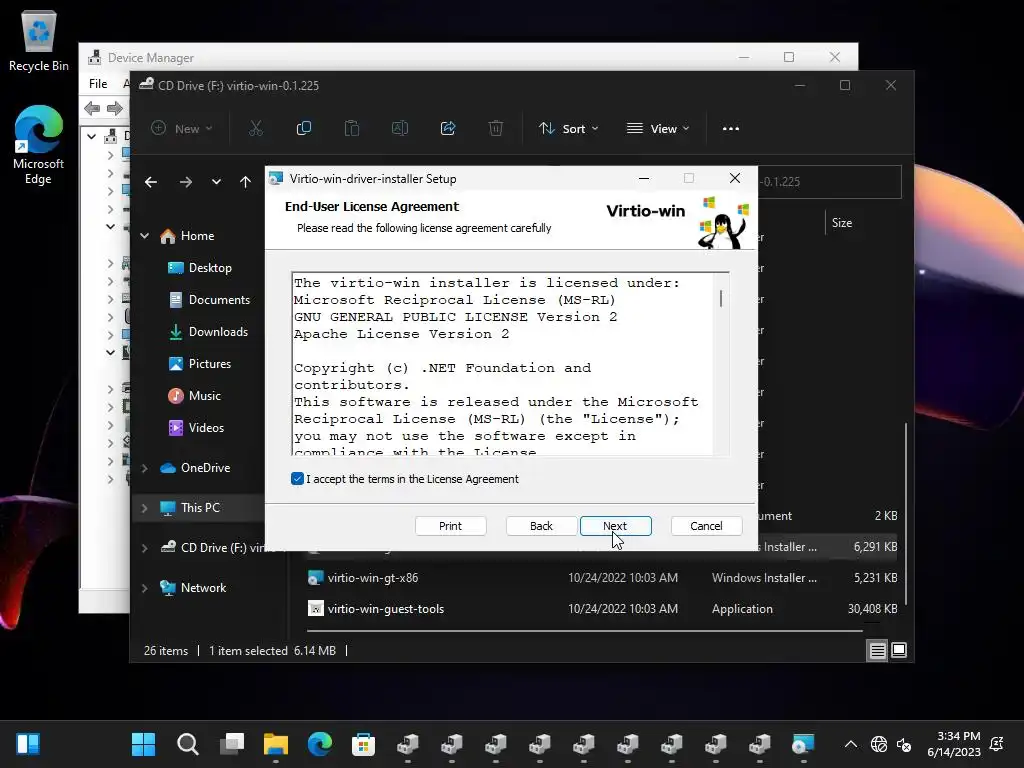Click the Delete trash icon in Explorer
This screenshot has width=1024, height=768.
pos(496,129)
